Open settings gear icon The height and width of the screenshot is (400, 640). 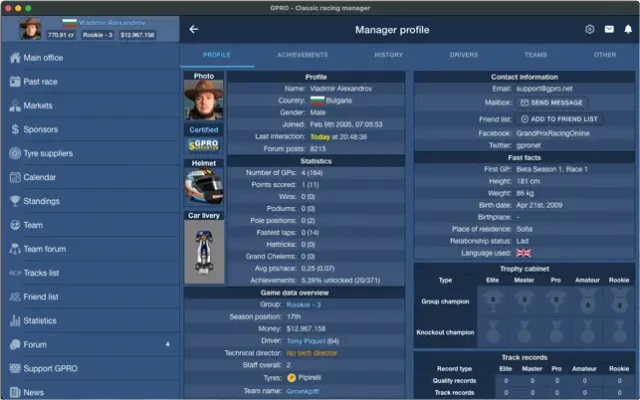[x=589, y=29]
